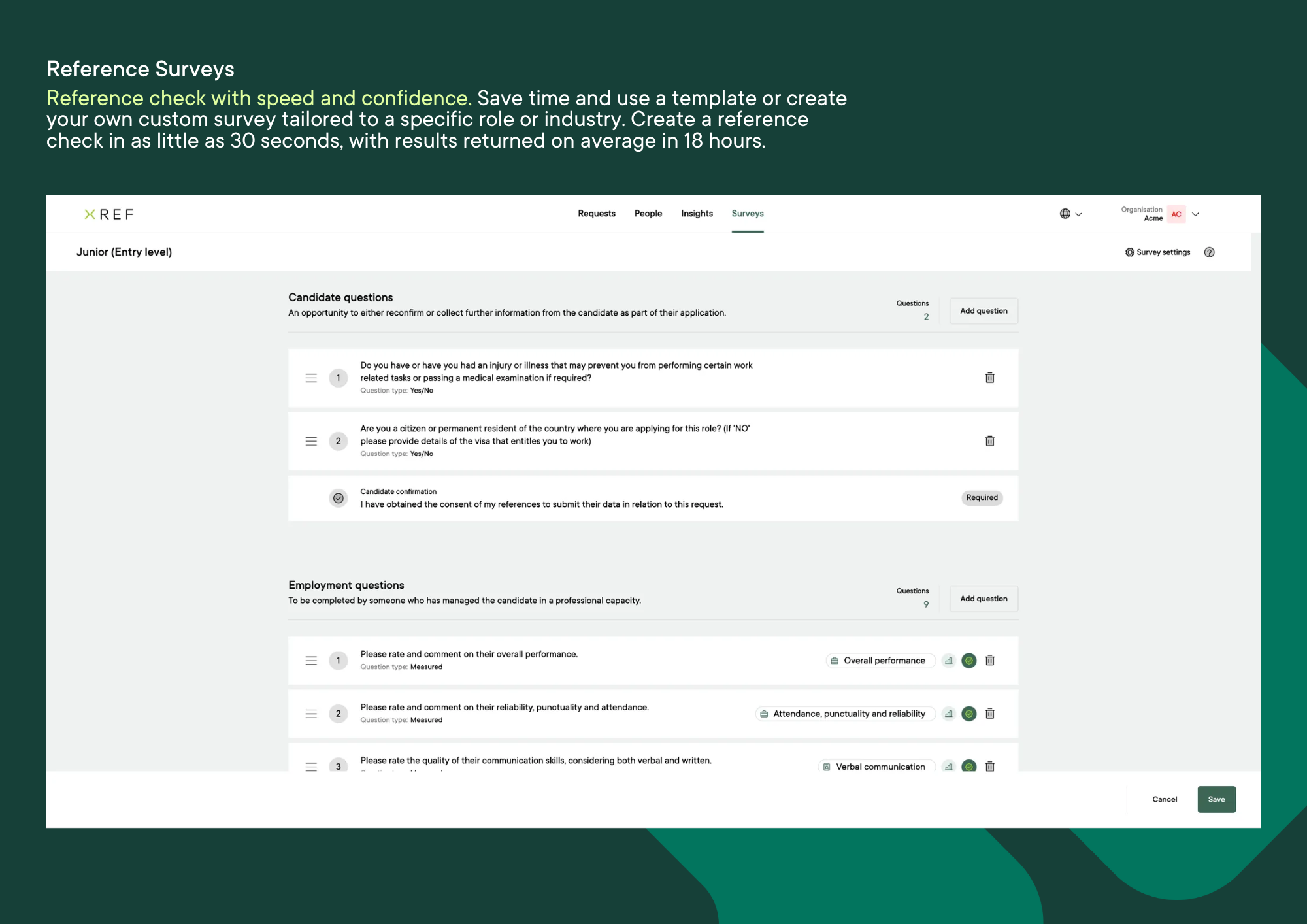The width and height of the screenshot is (1307, 924).
Task: Click the Candidate confirmation checkmark circle
Action: click(x=339, y=498)
